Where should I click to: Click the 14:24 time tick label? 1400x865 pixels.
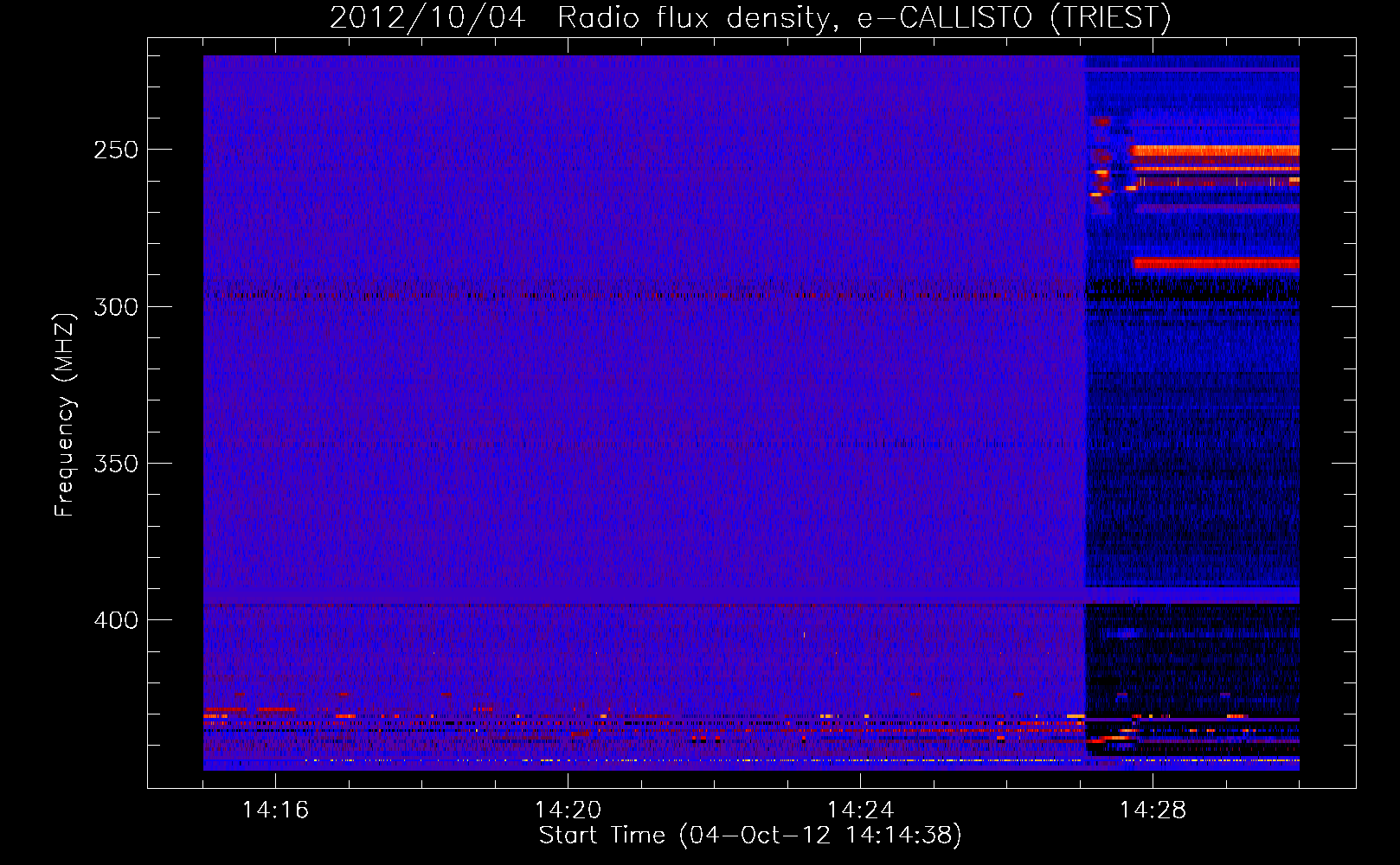[860, 810]
